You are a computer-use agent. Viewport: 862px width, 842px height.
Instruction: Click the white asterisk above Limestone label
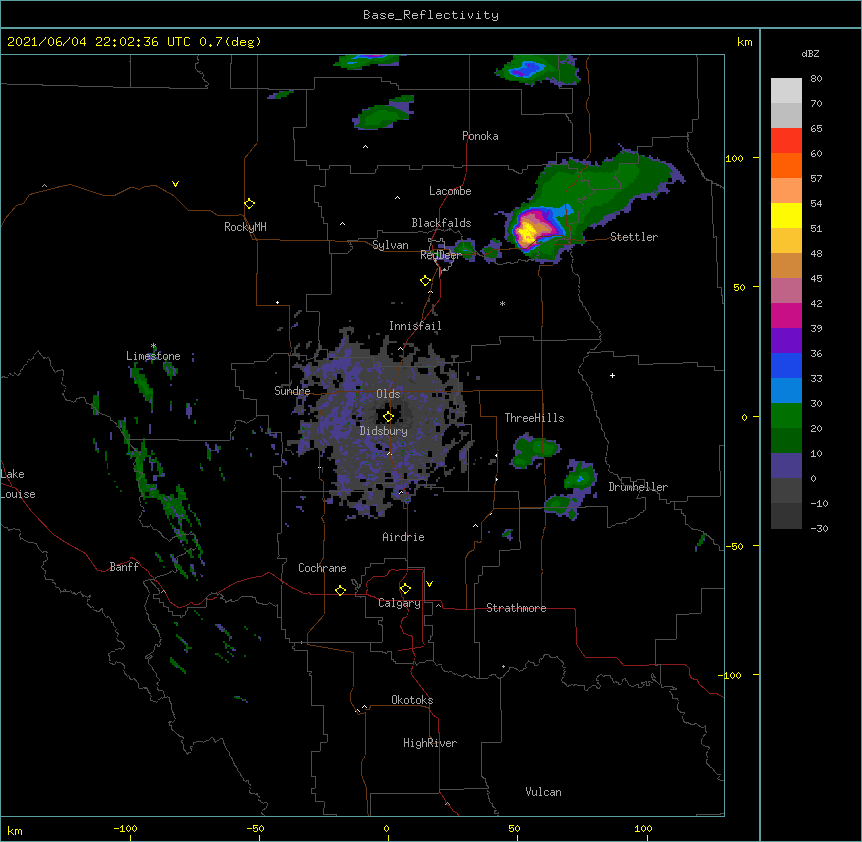click(x=153, y=346)
